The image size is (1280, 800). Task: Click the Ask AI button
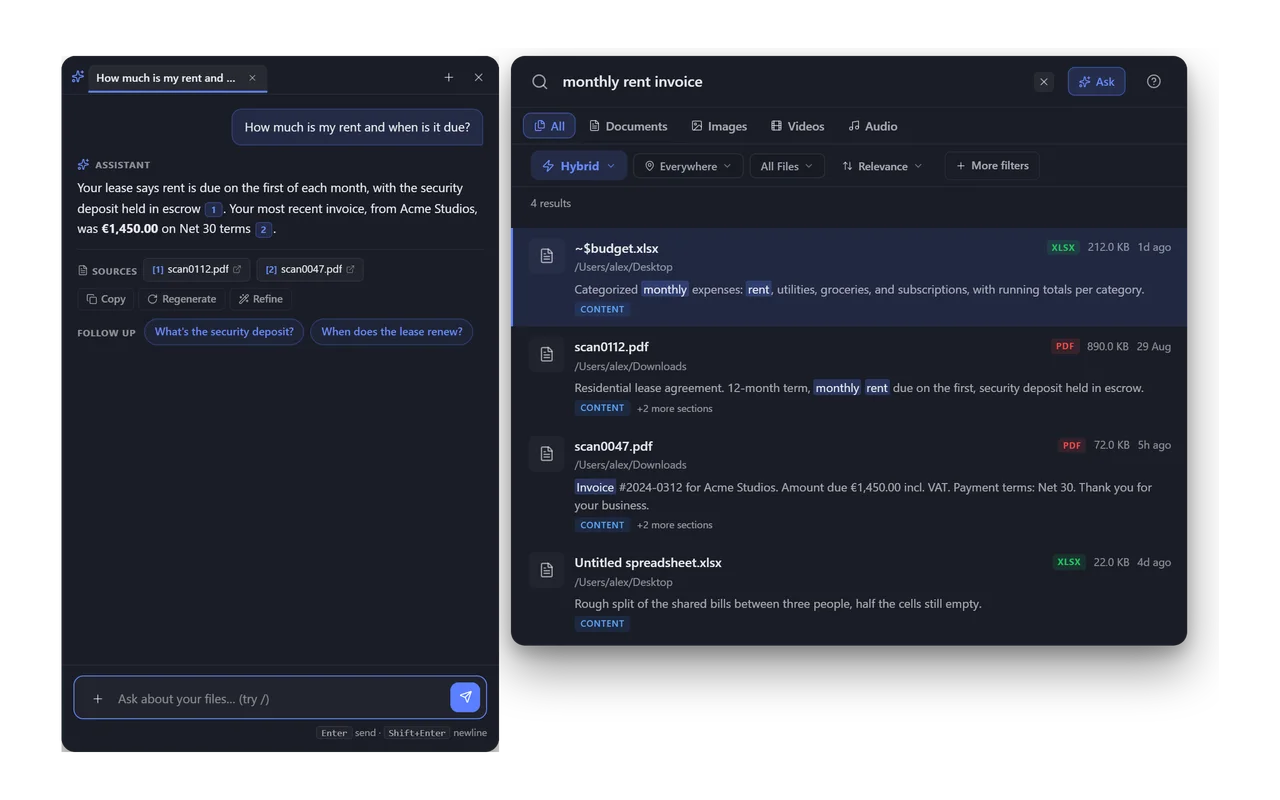[1096, 82]
